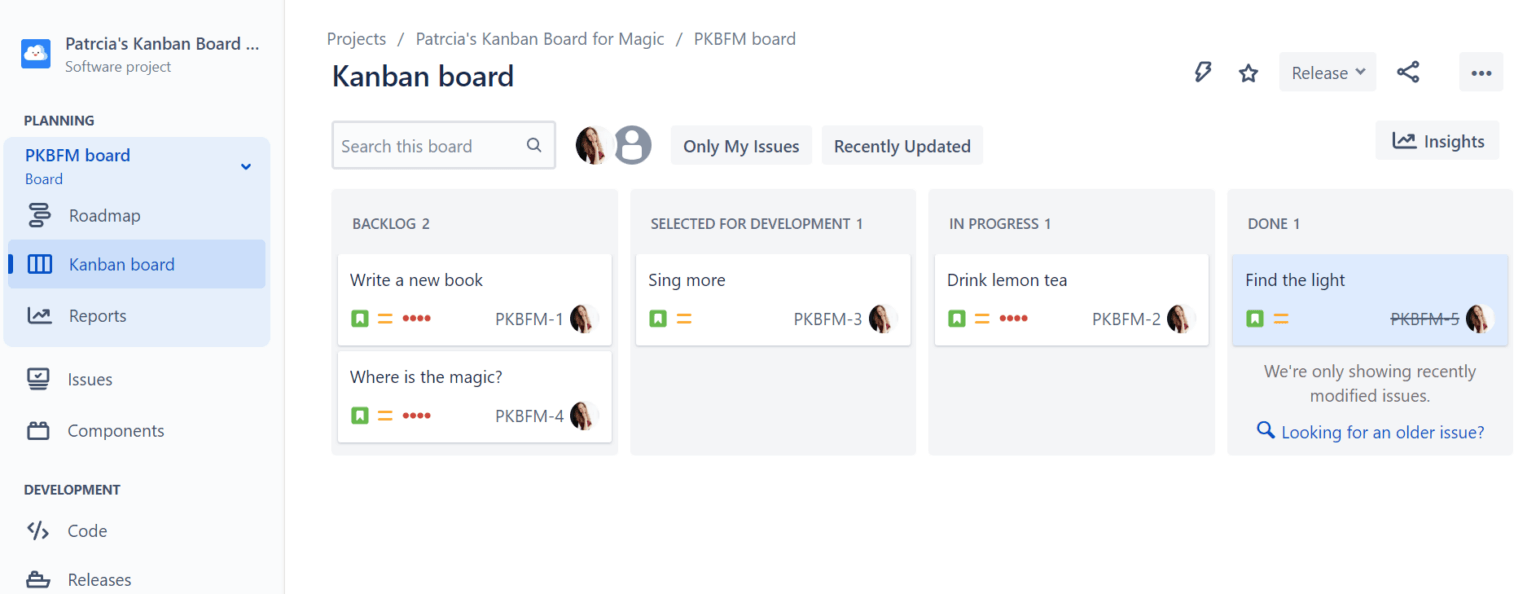The width and height of the screenshot is (1536, 594).
Task: Click the story type icon on PKBFM-1
Action: click(359, 318)
